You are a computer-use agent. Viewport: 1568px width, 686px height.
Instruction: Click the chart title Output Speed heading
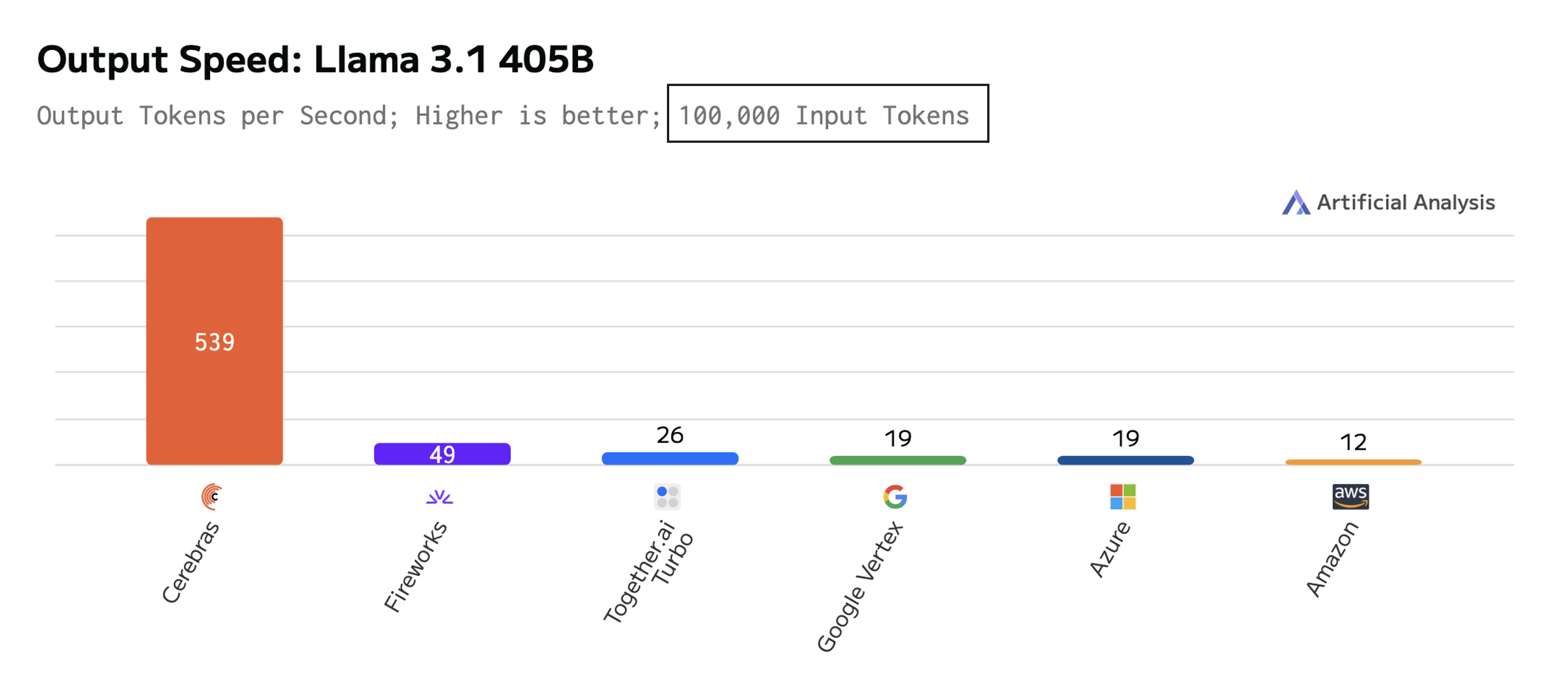tap(315, 60)
